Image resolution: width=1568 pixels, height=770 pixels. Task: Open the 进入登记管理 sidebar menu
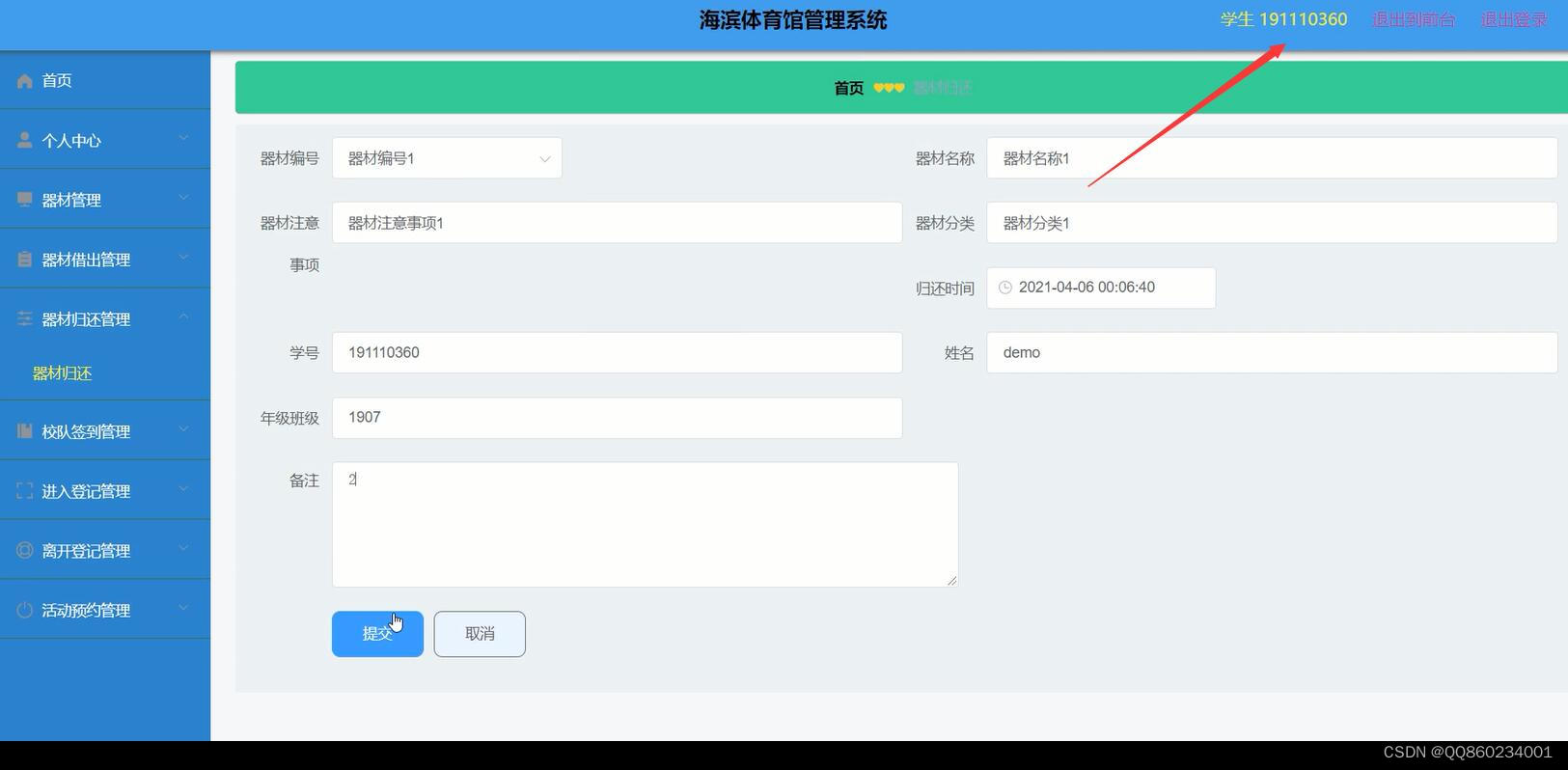pyautogui.click(x=105, y=490)
